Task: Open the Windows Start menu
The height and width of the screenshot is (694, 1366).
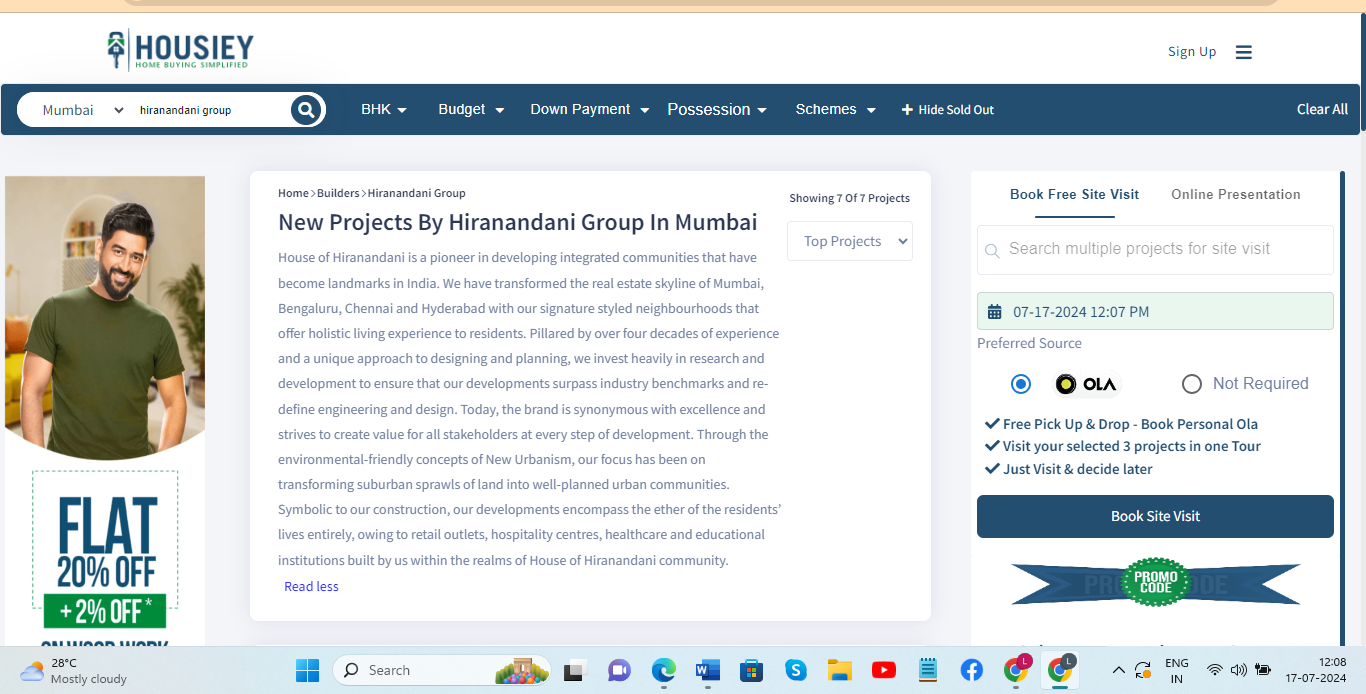Action: (x=307, y=670)
